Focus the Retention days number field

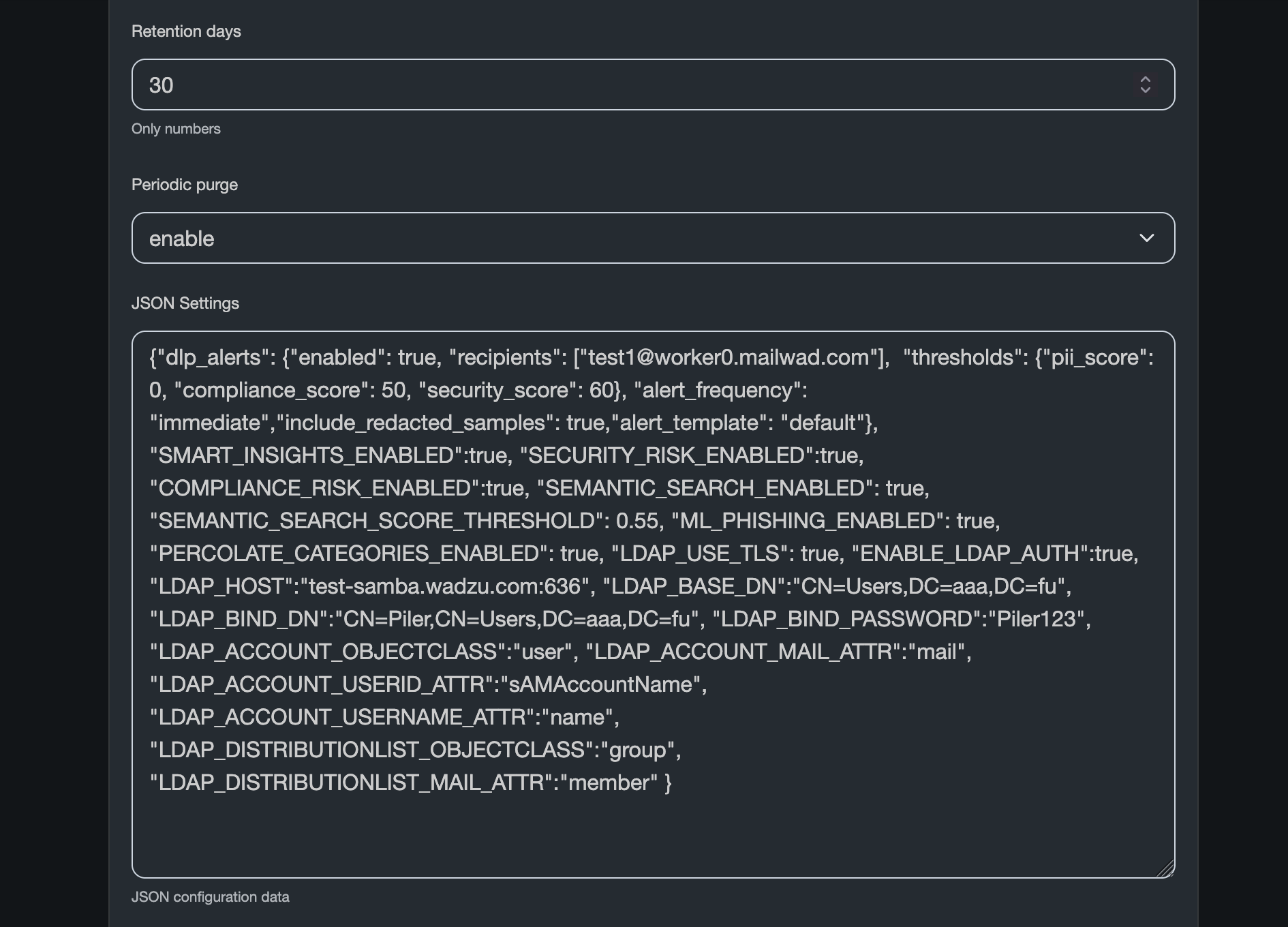(613, 85)
